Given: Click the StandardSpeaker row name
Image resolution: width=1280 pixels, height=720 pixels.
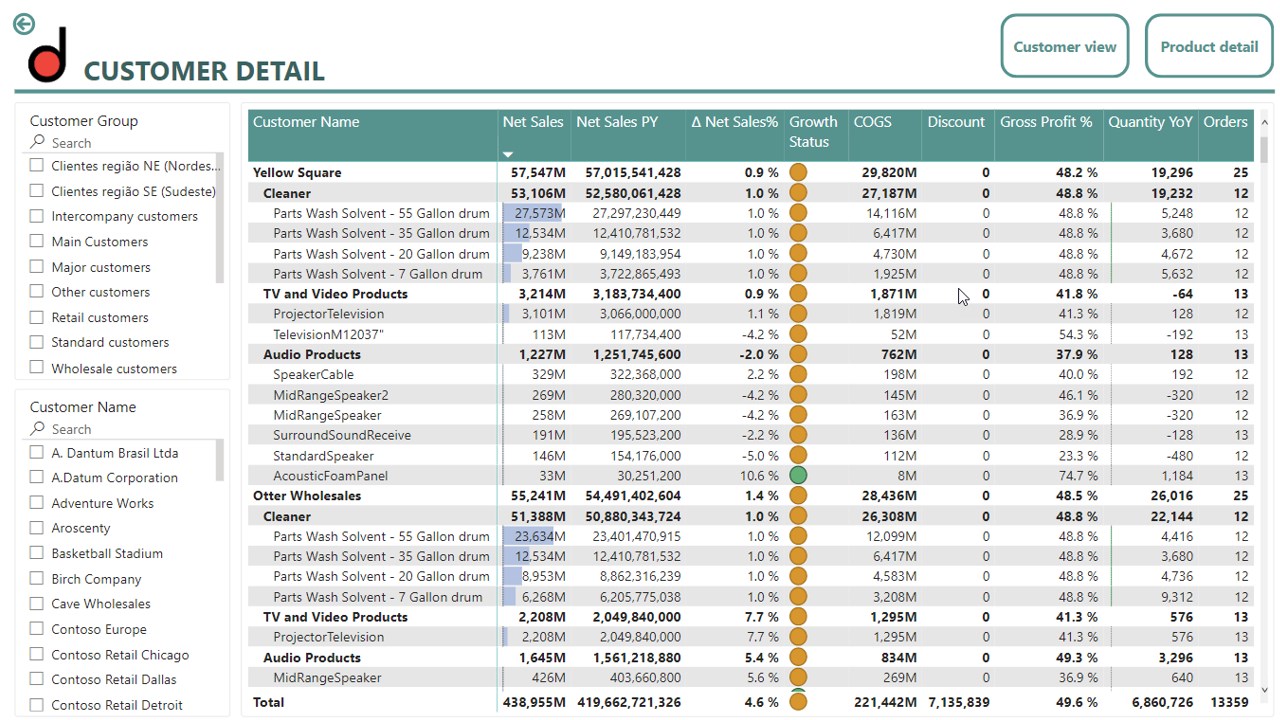Looking at the screenshot, I should click(324, 455).
